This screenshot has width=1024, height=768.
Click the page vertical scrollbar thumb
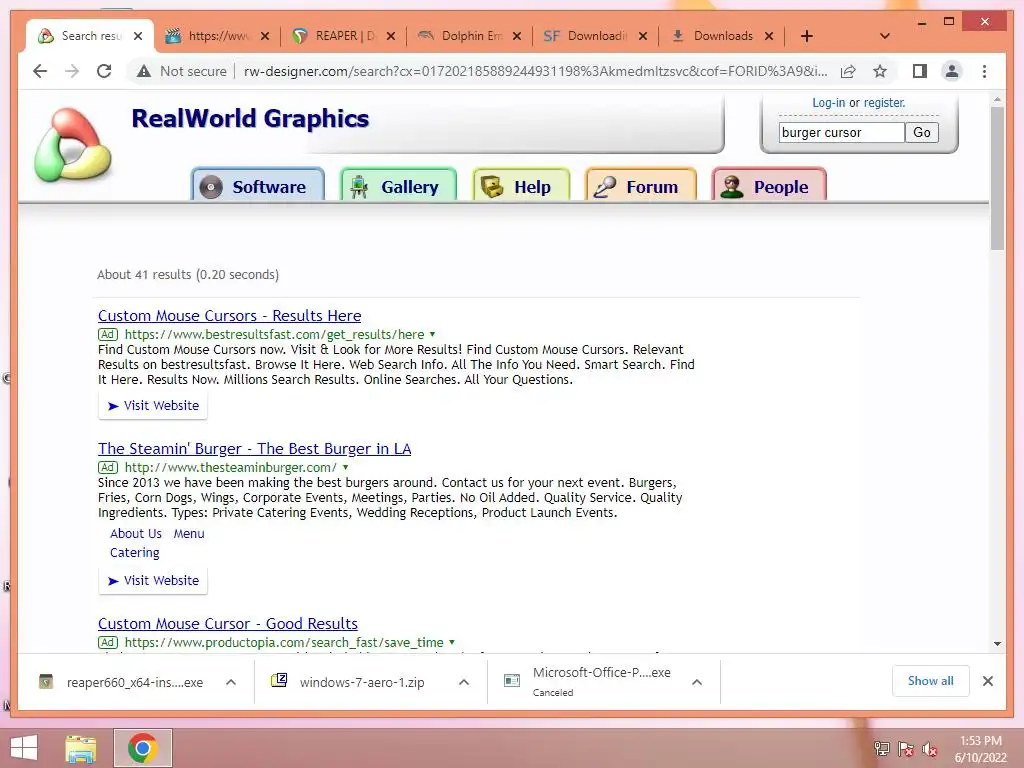click(x=997, y=178)
